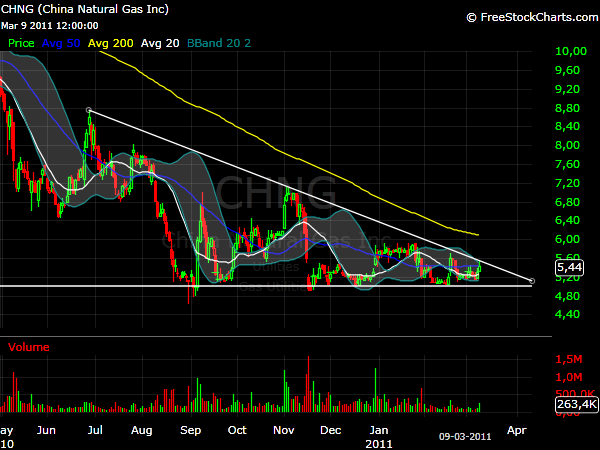Click the 7,60 price axis label
Screen dimensions: 600x450
click(567, 164)
